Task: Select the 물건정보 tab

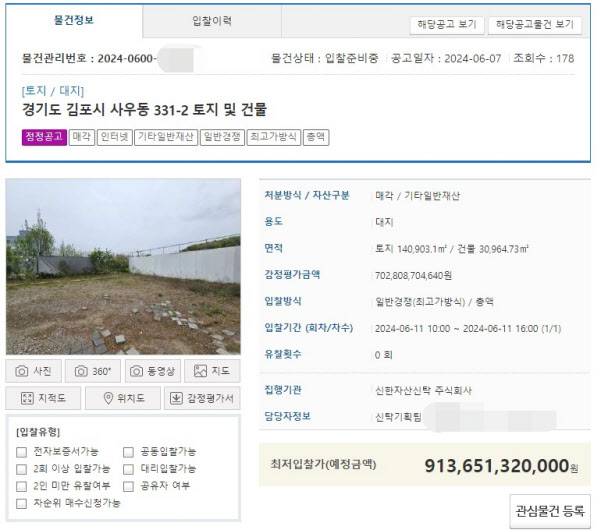Action: coord(74,20)
